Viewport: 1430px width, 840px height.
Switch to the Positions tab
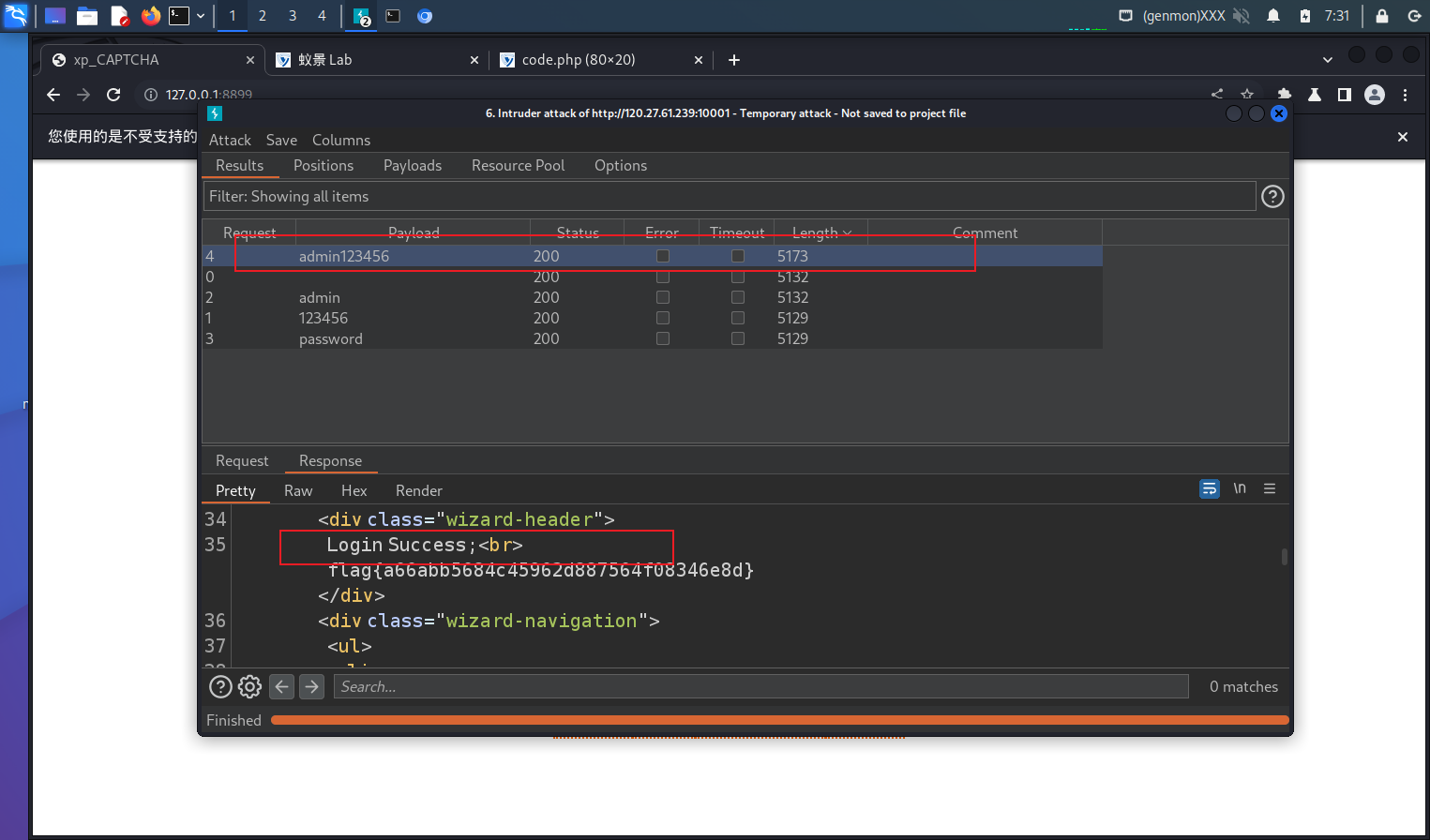click(x=324, y=165)
